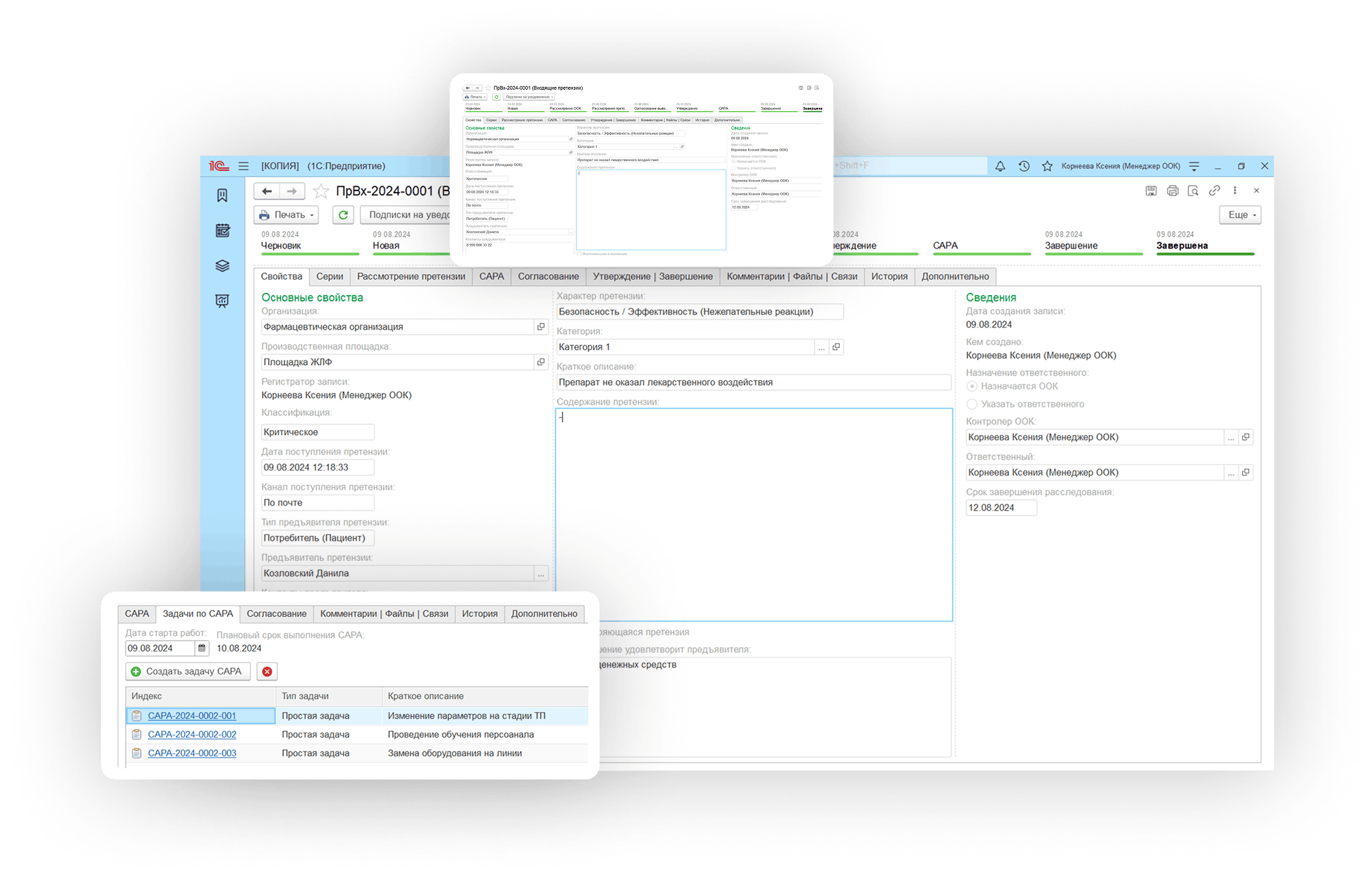Screen dimensions: 1372x881
Task: Open the 'Задачи по CAPA' tab
Action: pyautogui.click(x=198, y=614)
